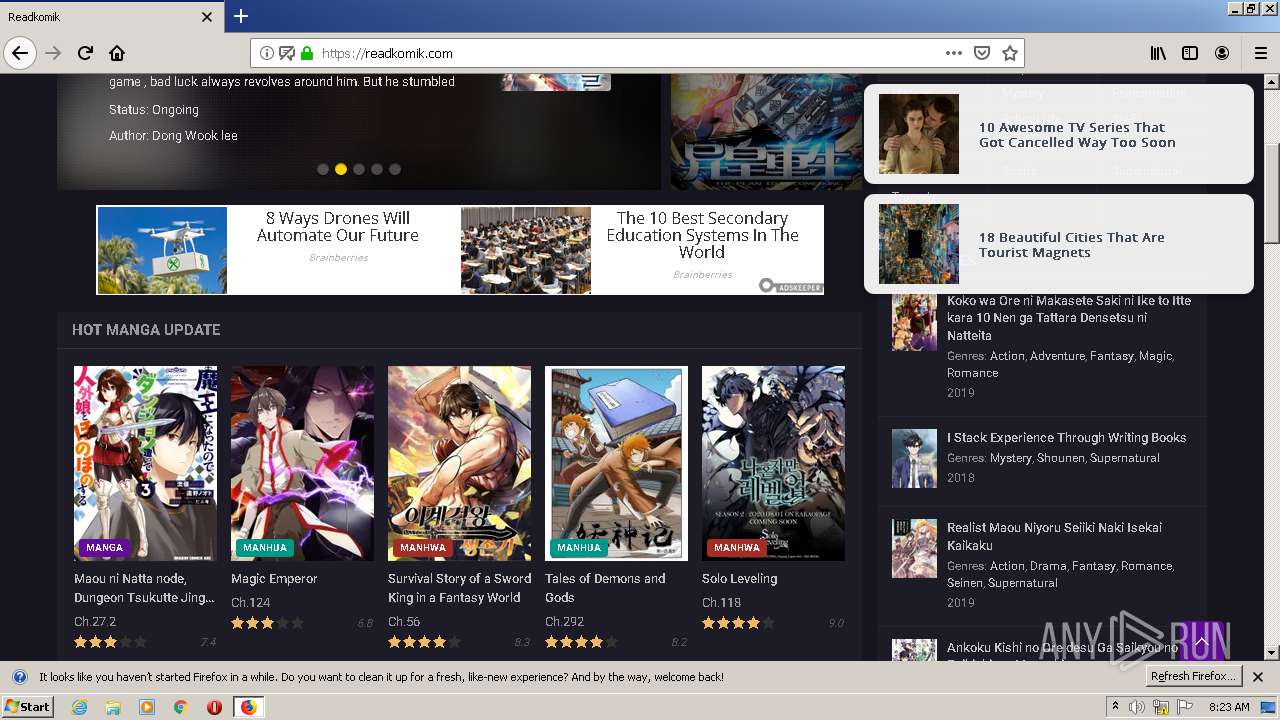Open chapter Ch.292 of Tales of Demons
1280x720 pixels.
point(564,622)
